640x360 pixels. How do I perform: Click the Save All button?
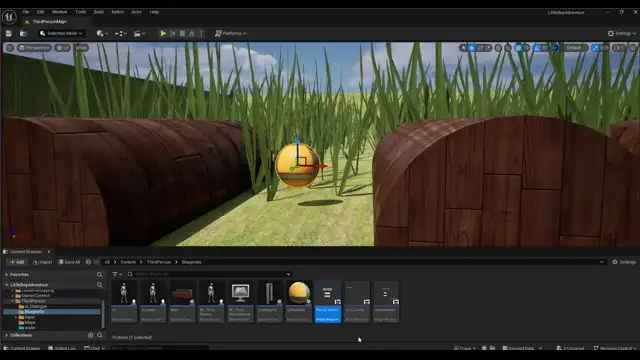pos(69,262)
